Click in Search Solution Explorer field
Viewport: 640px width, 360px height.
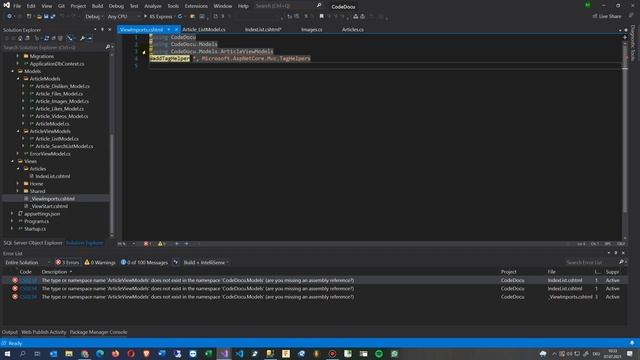53,47
